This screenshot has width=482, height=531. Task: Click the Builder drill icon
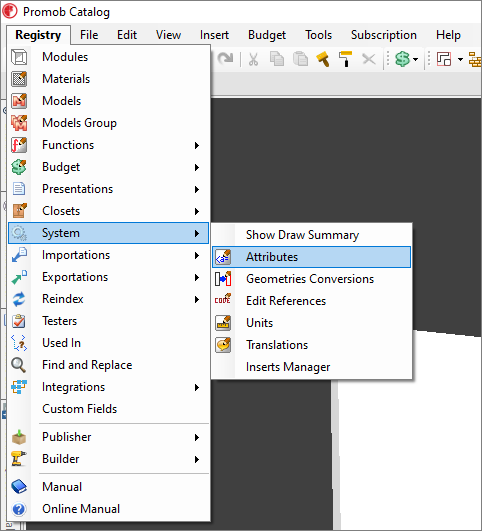[x=19, y=459]
